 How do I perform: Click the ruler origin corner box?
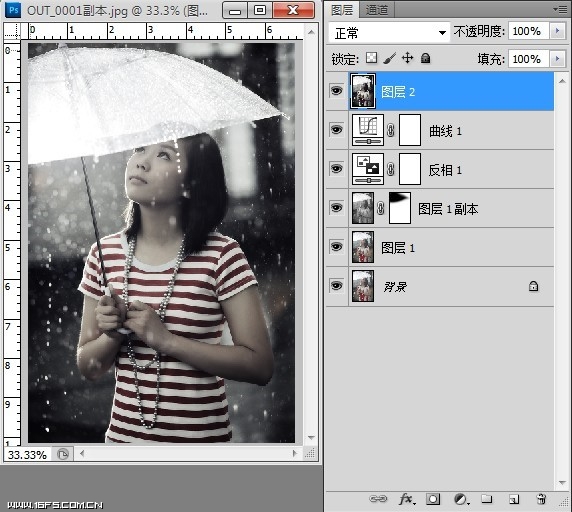point(12,31)
